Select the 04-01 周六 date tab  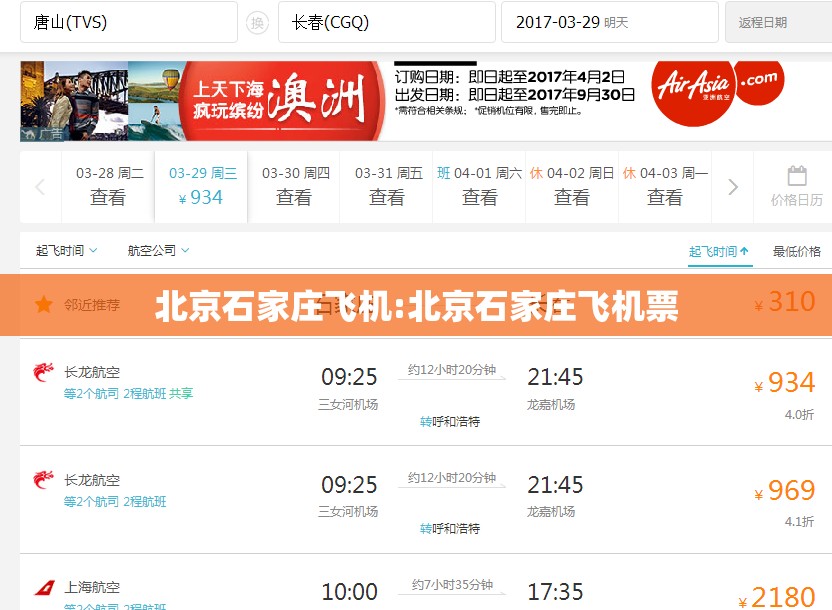[480, 186]
